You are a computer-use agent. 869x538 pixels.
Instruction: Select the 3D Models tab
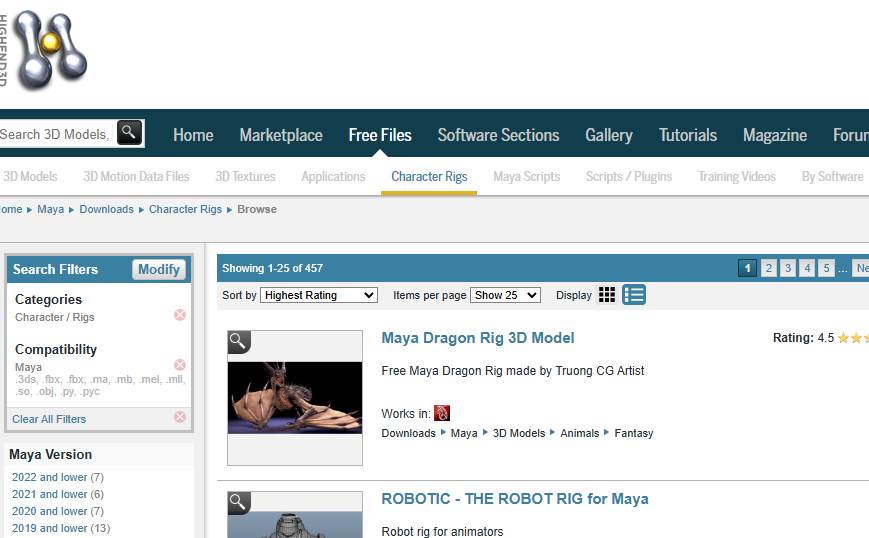pyautogui.click(x=30, y=177)
